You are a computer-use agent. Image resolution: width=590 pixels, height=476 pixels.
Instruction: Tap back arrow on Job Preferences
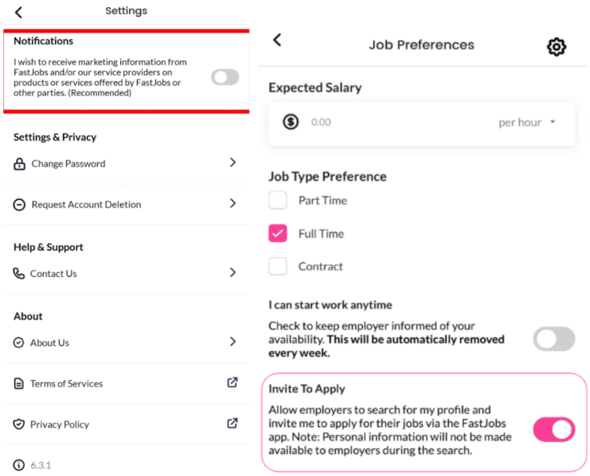pos(277,40)
